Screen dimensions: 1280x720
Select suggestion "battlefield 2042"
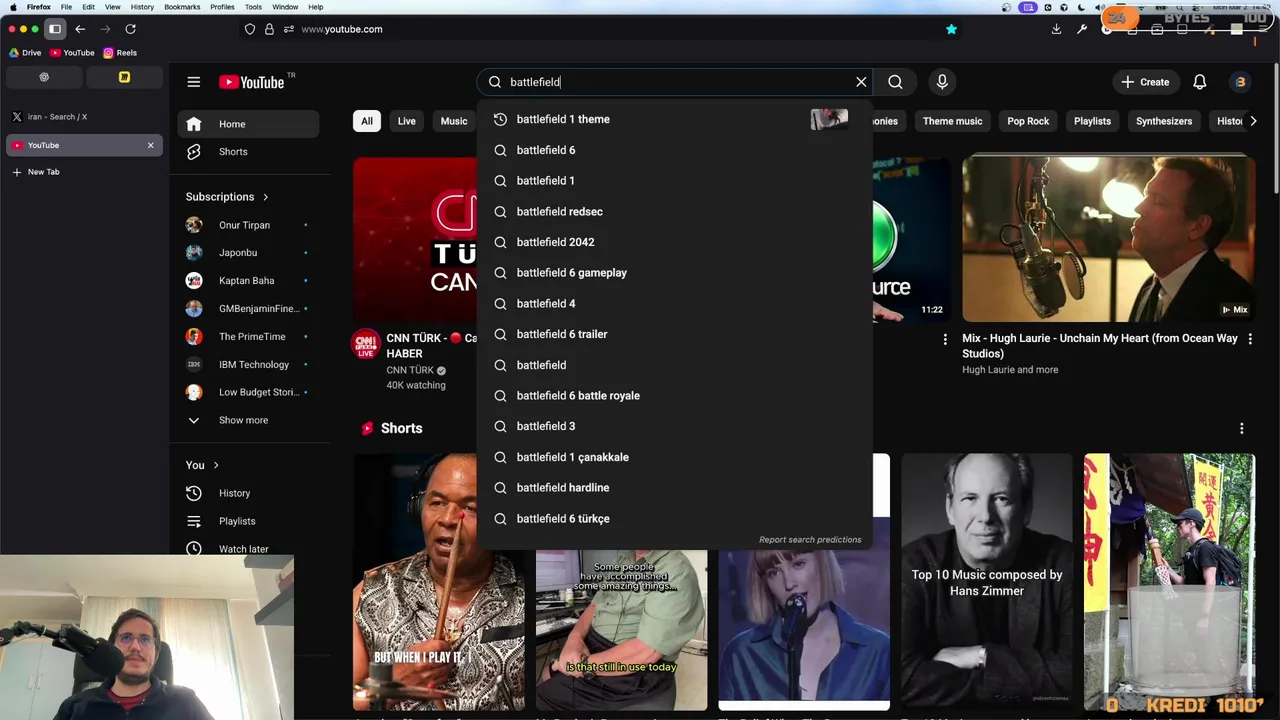coord(675,242)
